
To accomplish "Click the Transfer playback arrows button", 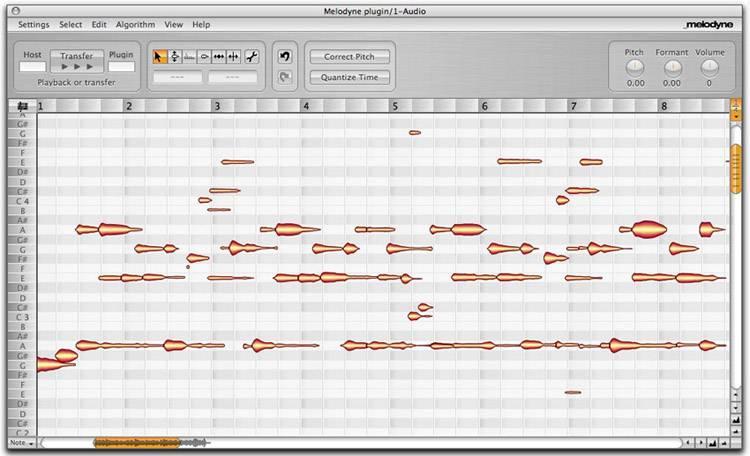I will click(77, 61).
